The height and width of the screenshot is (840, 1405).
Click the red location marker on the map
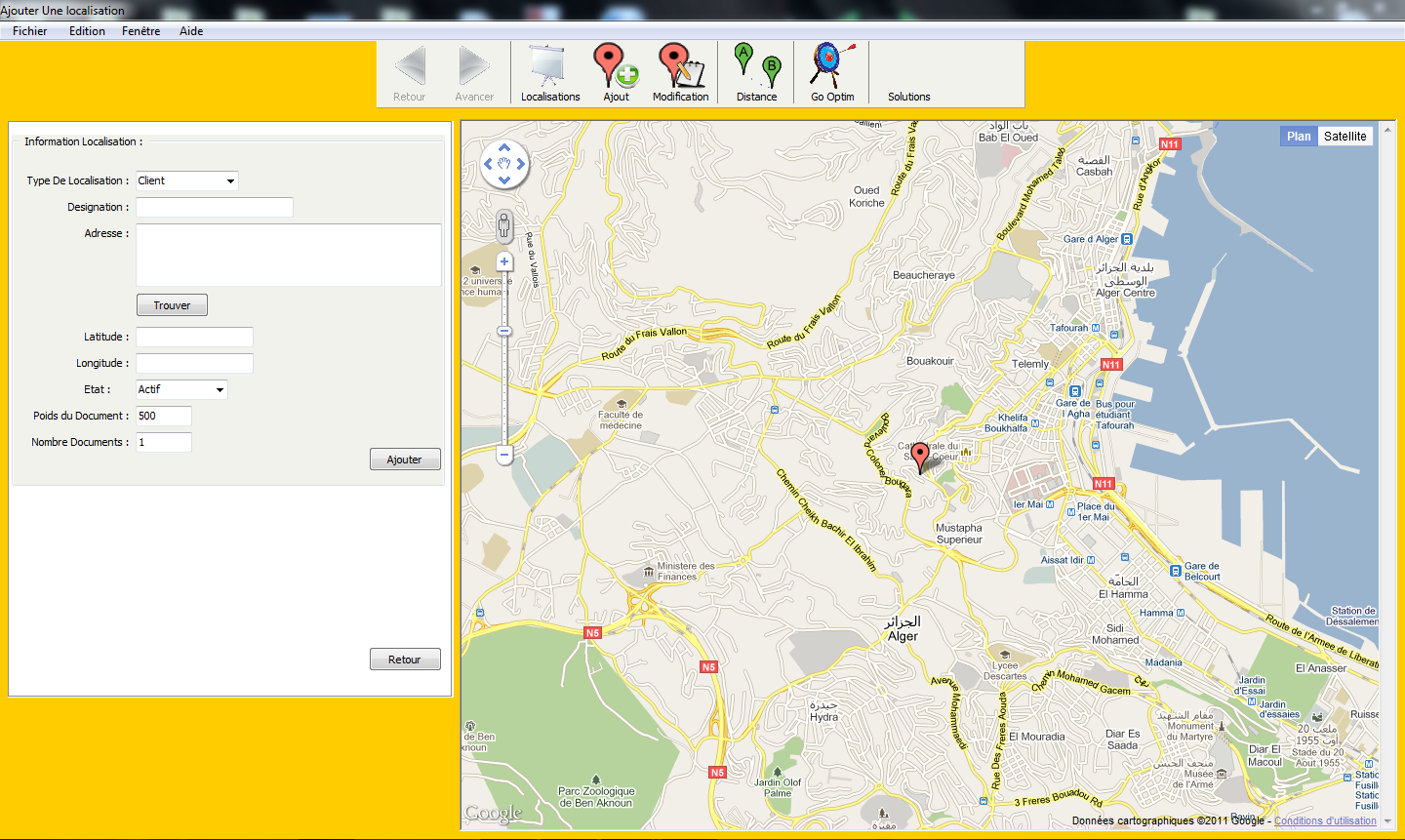(x=920, y=457)
